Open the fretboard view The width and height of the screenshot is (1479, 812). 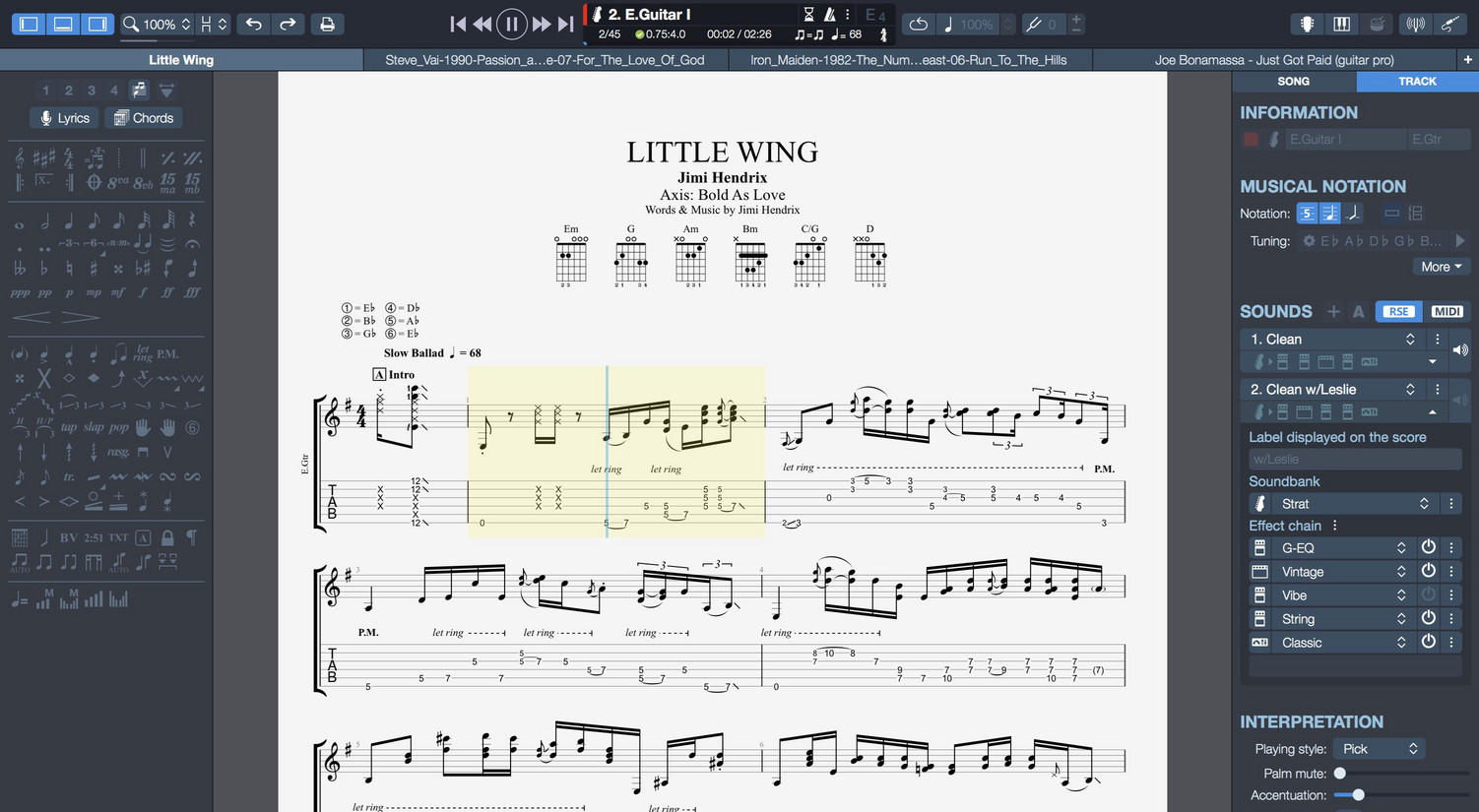[x=1308, y=23]
